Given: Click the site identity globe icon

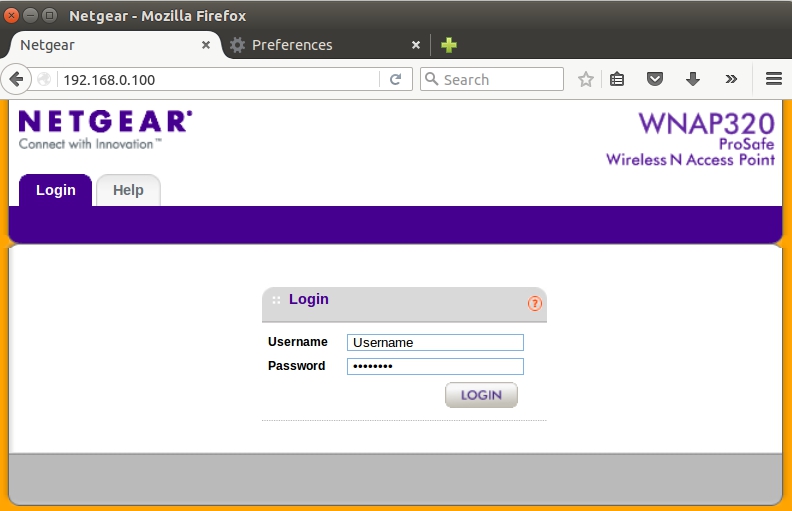Looking at the screenshot, I should pos(44,79).
